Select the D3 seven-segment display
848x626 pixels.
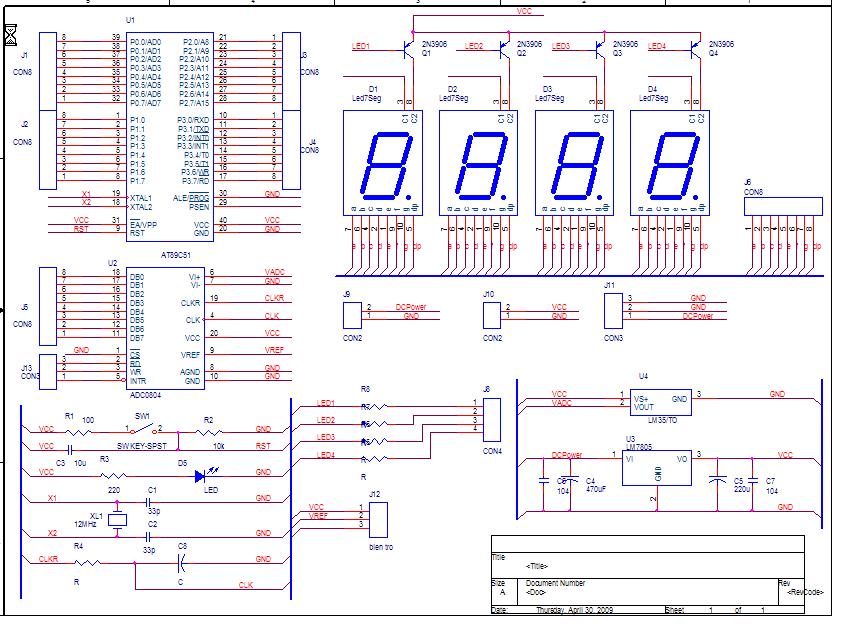coord(574,163)
